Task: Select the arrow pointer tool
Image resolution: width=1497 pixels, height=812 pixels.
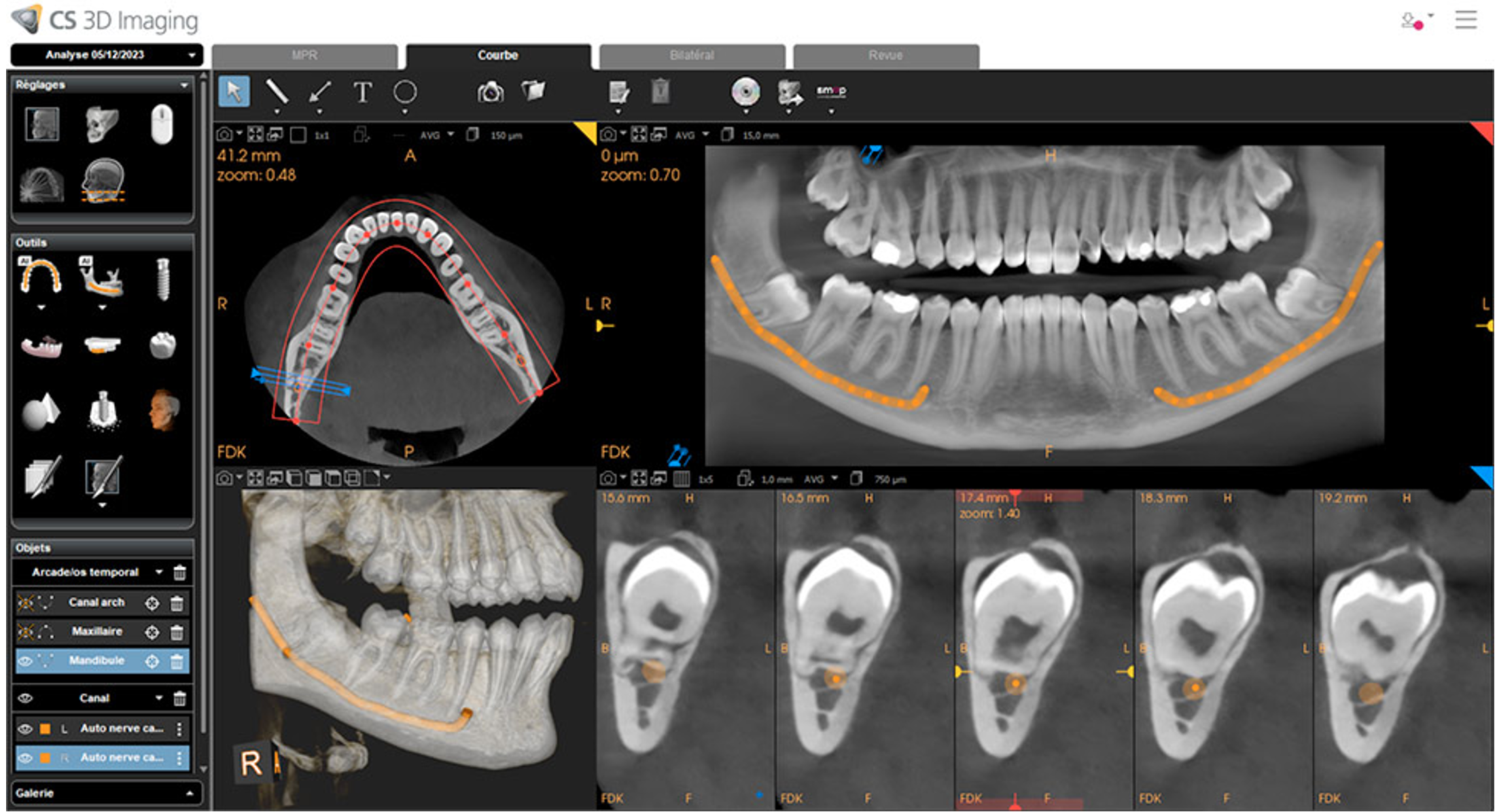Action: 234,91
